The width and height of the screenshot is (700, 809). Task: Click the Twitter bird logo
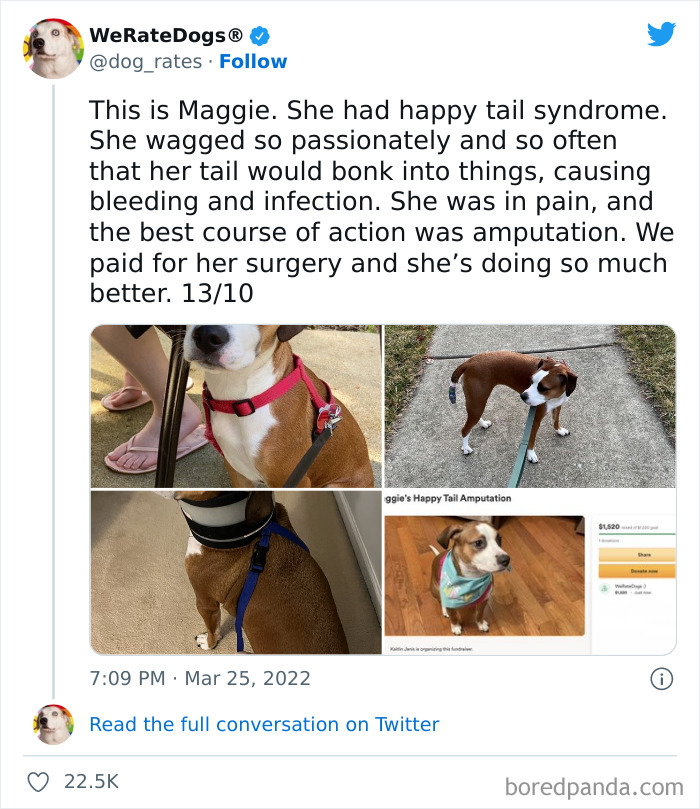point(662,33)
